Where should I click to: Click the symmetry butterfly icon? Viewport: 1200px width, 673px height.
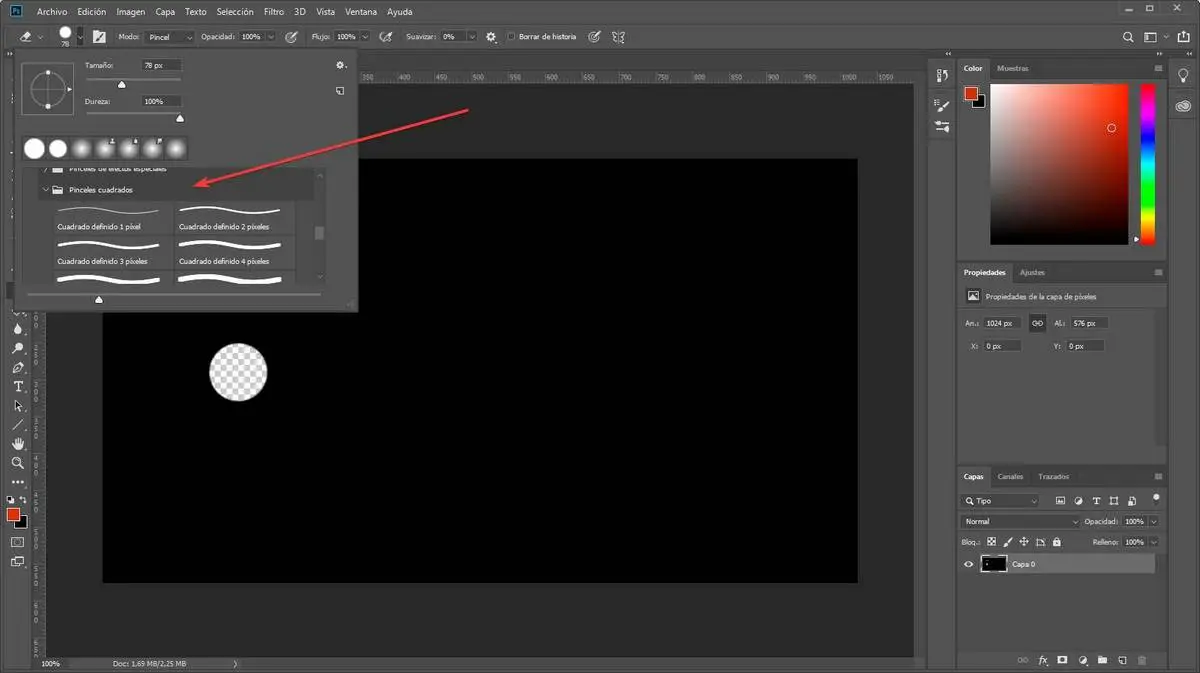(618, 37)
